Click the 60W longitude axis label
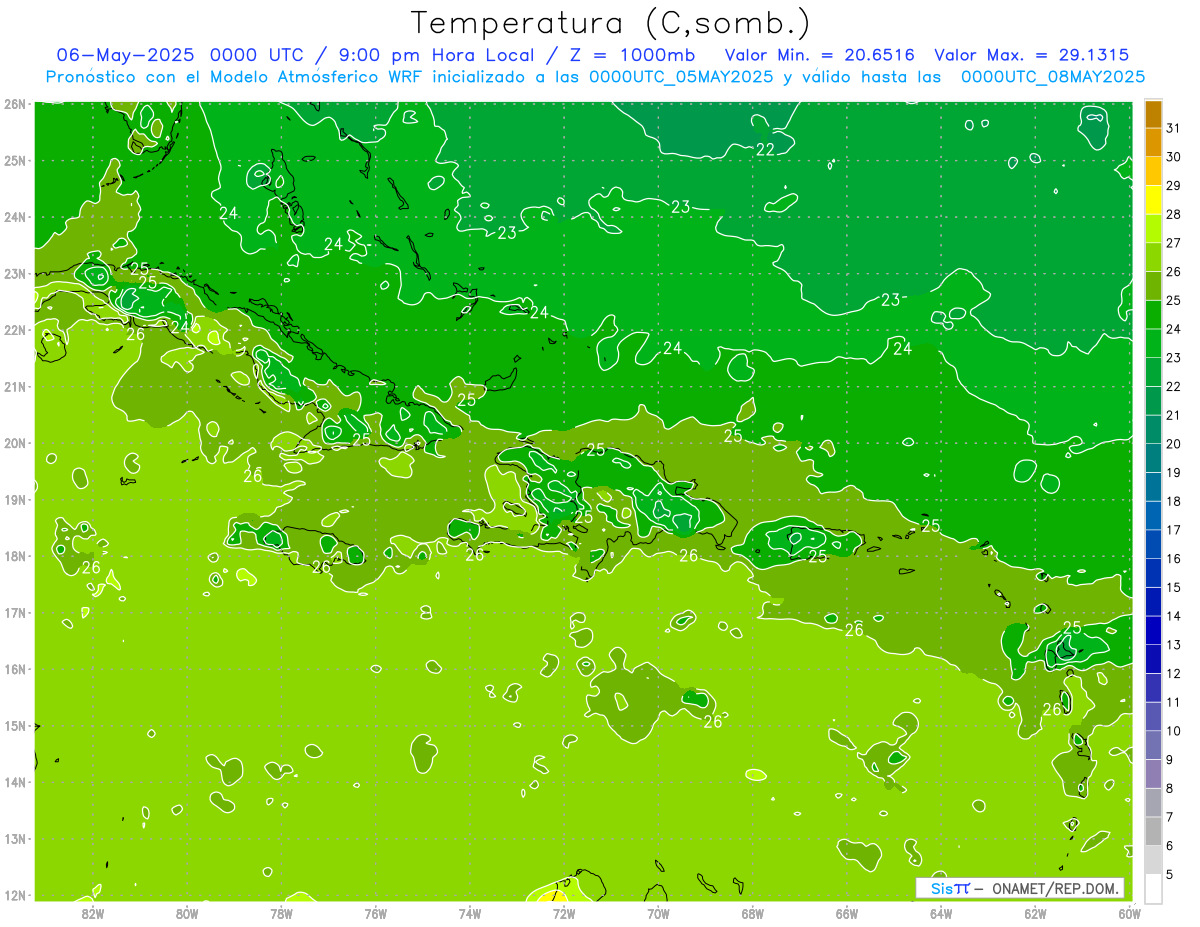This screenshot has width=1200, height=927. [x=1129, y=912]
